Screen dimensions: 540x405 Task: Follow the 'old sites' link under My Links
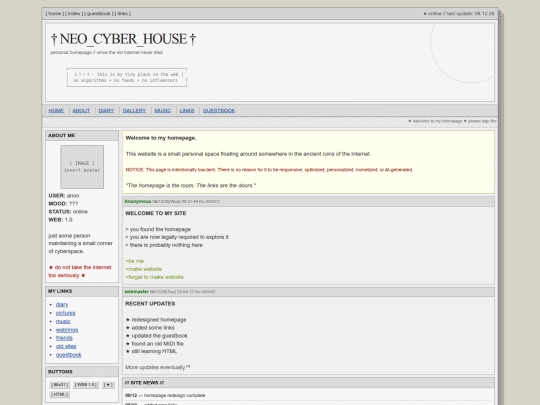click(66, 346)
